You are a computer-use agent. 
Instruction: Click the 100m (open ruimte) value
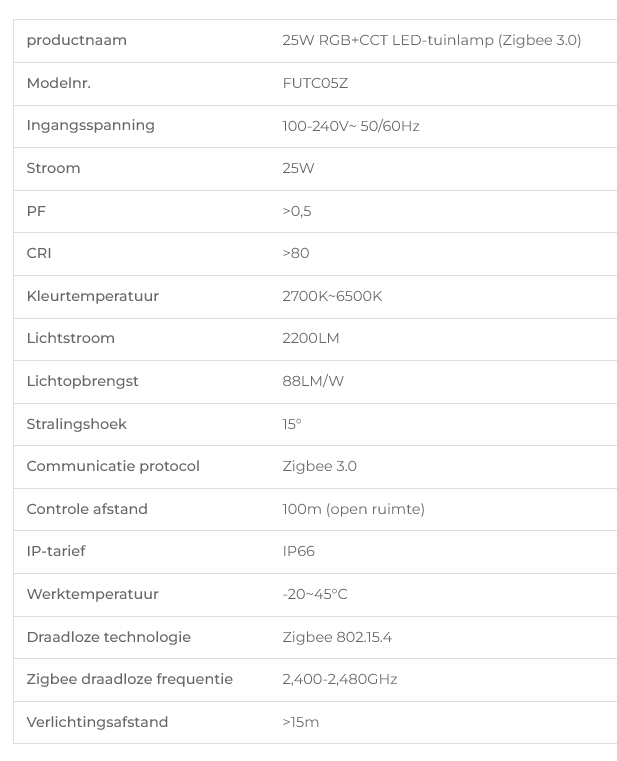pos(353,509)
